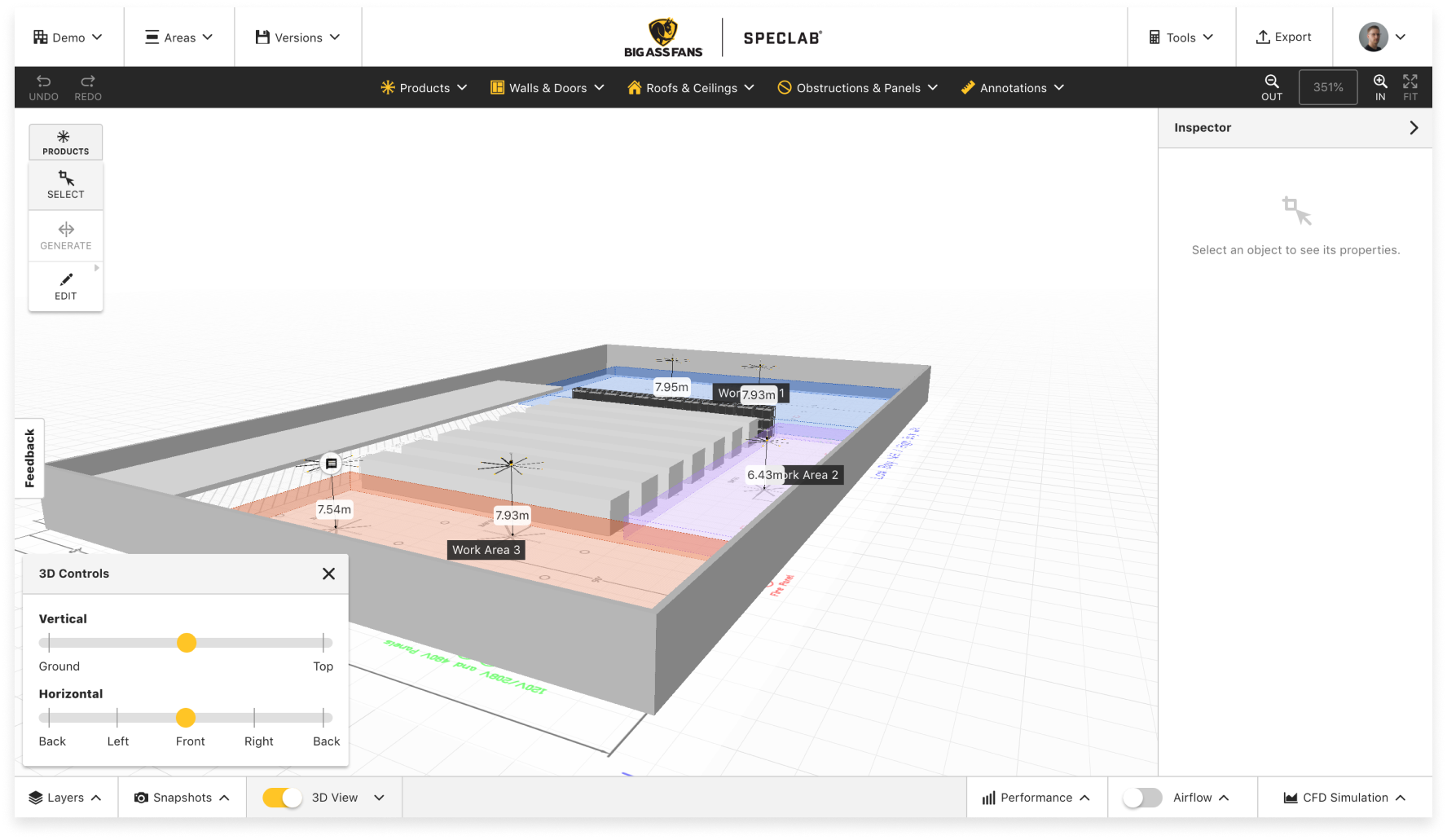Open the Roofs & Ceilings dropdown
1447x840 pixels.
tap(691, 88)
